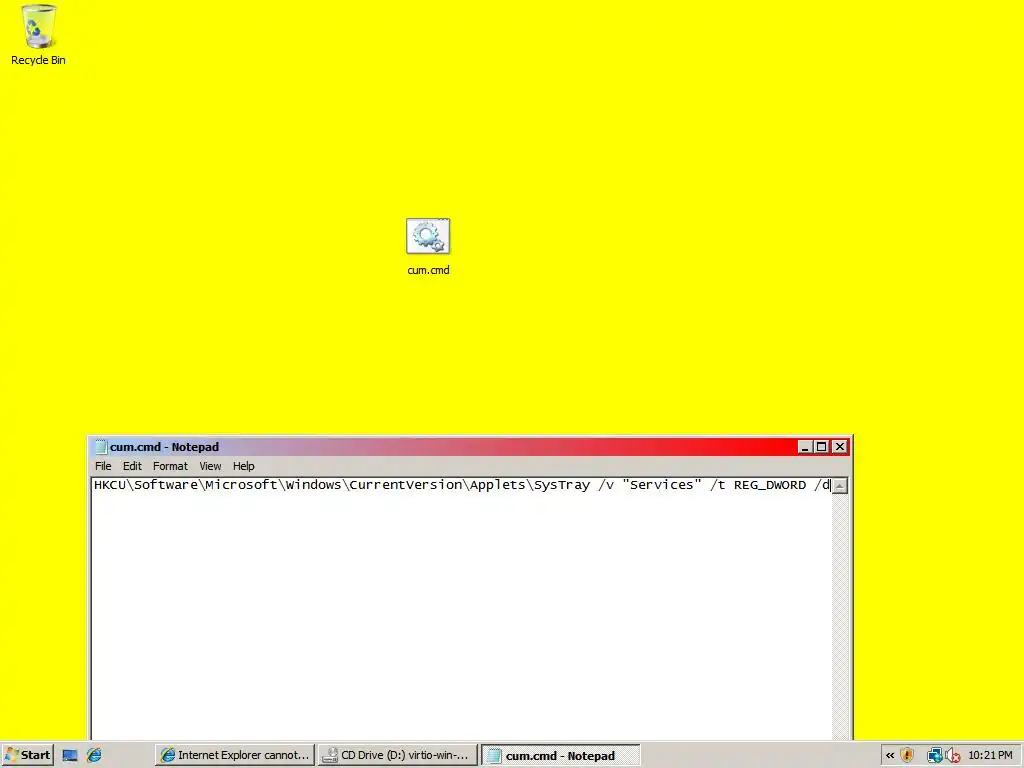Select the Recycle Bin desktop icon
The width and height of the screenshot is (1024, 768).
click(x=38, y=35)
